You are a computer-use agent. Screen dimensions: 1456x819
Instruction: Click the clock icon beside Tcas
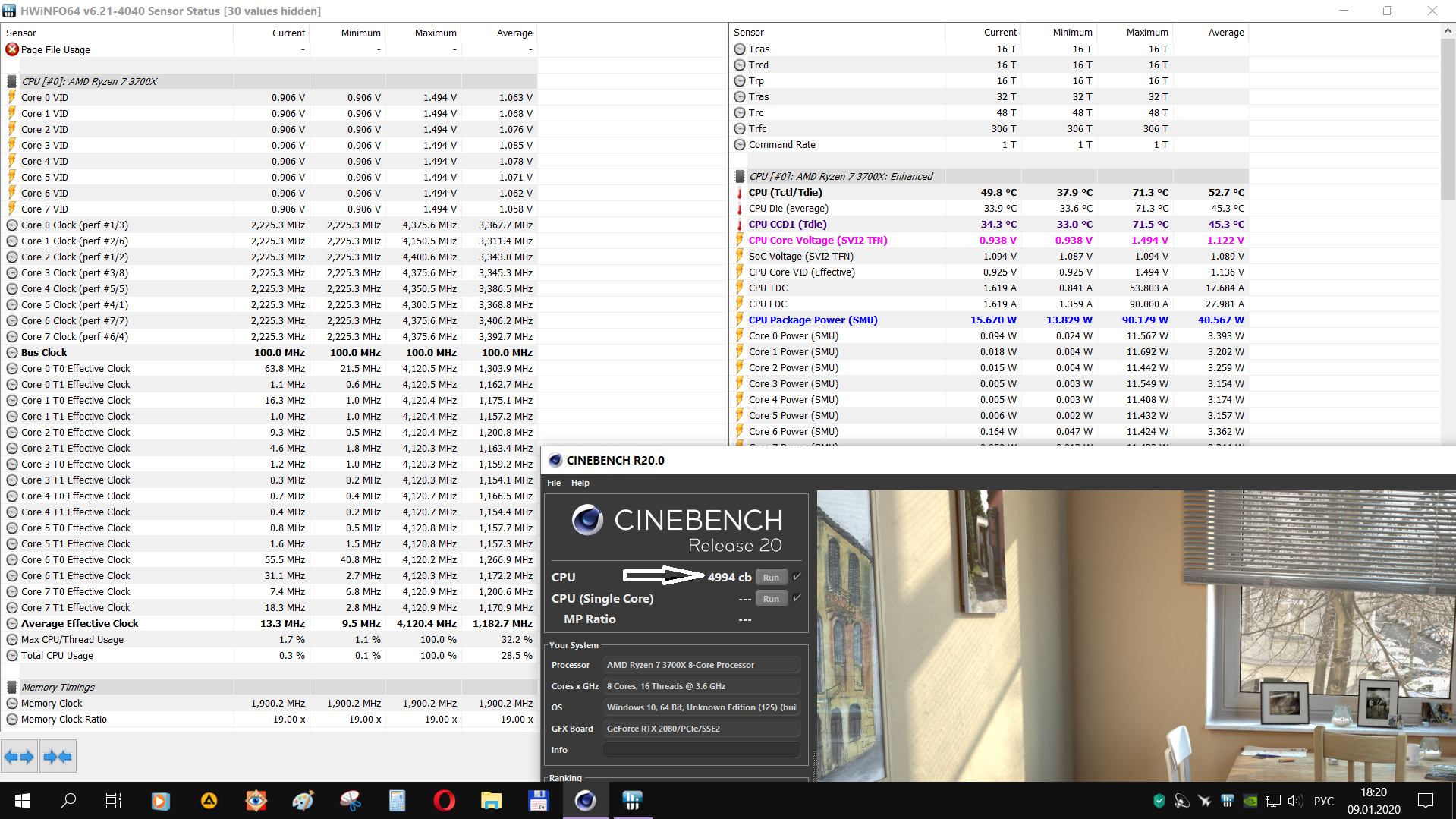click(x=740, y=49)
